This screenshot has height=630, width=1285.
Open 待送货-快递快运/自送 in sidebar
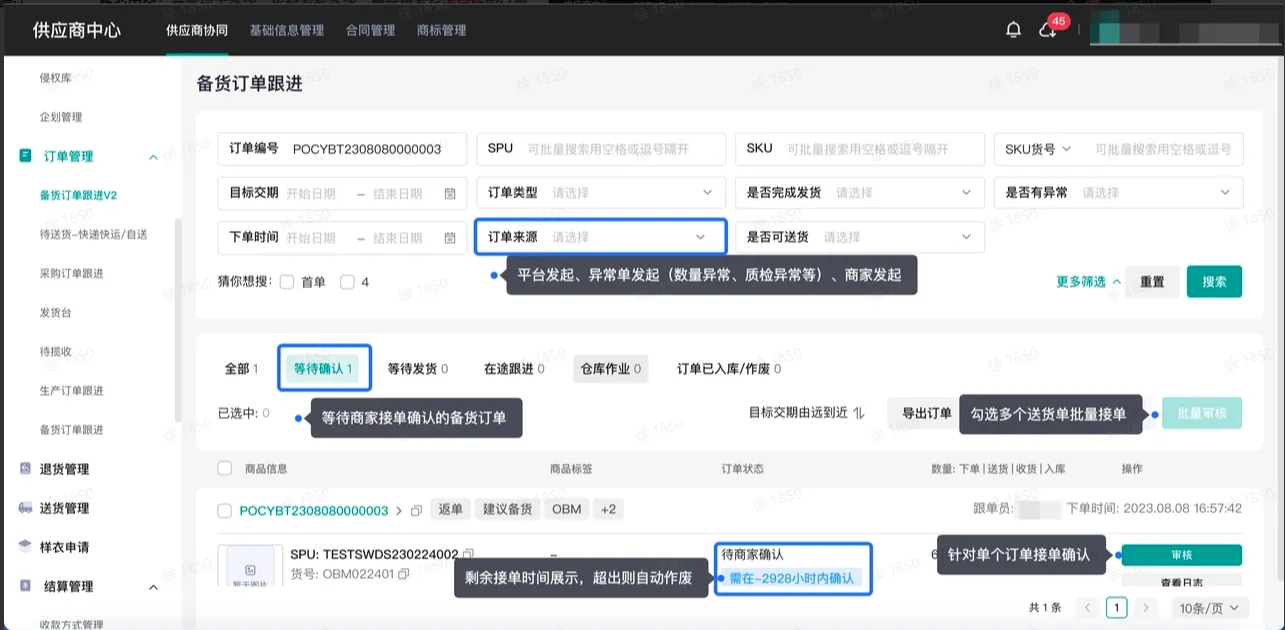(93, 234)
